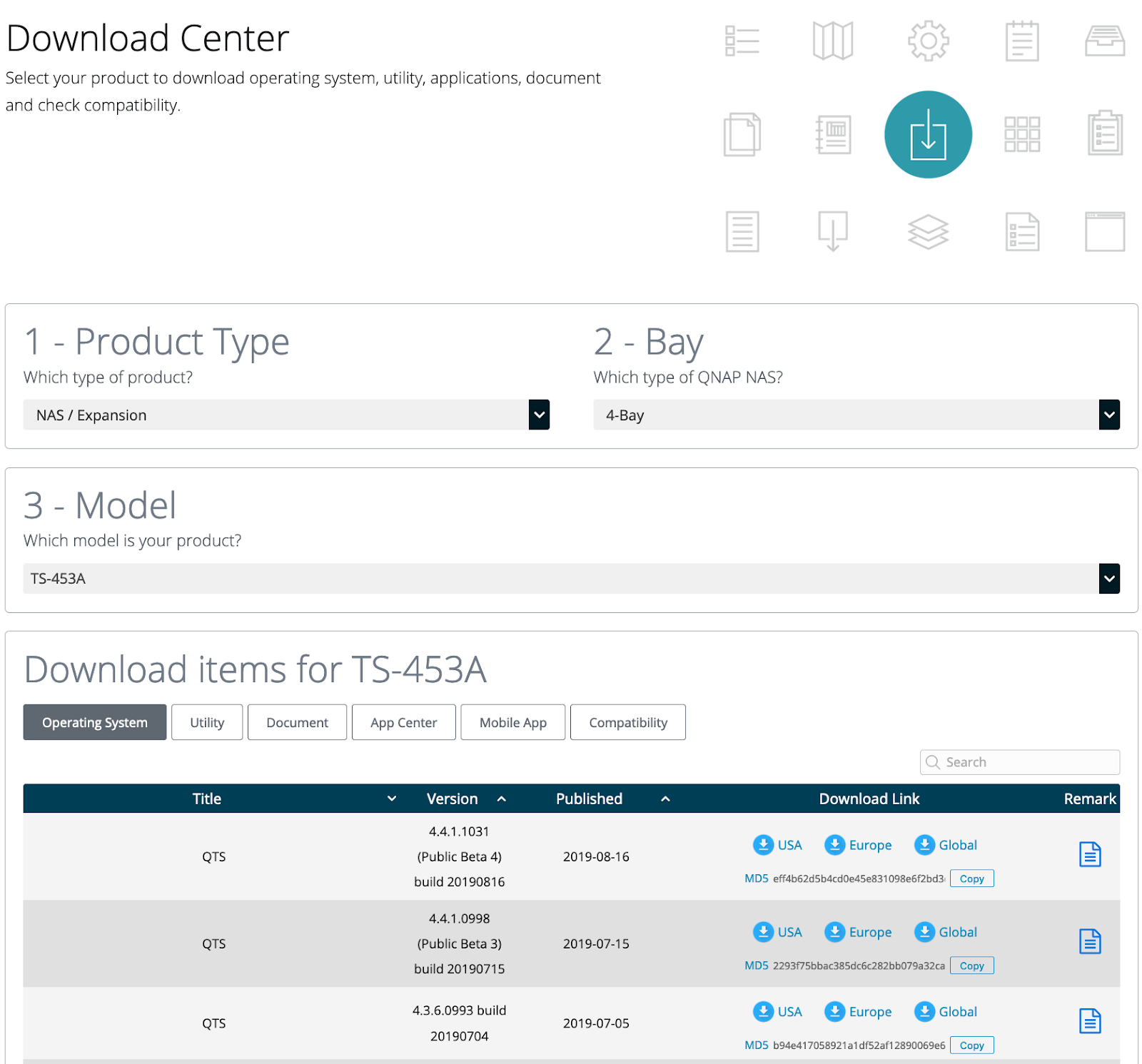This screenshot has height=1064, width=1142.
Task: Click published date 2019-08-16
Action: click(596, 856)
